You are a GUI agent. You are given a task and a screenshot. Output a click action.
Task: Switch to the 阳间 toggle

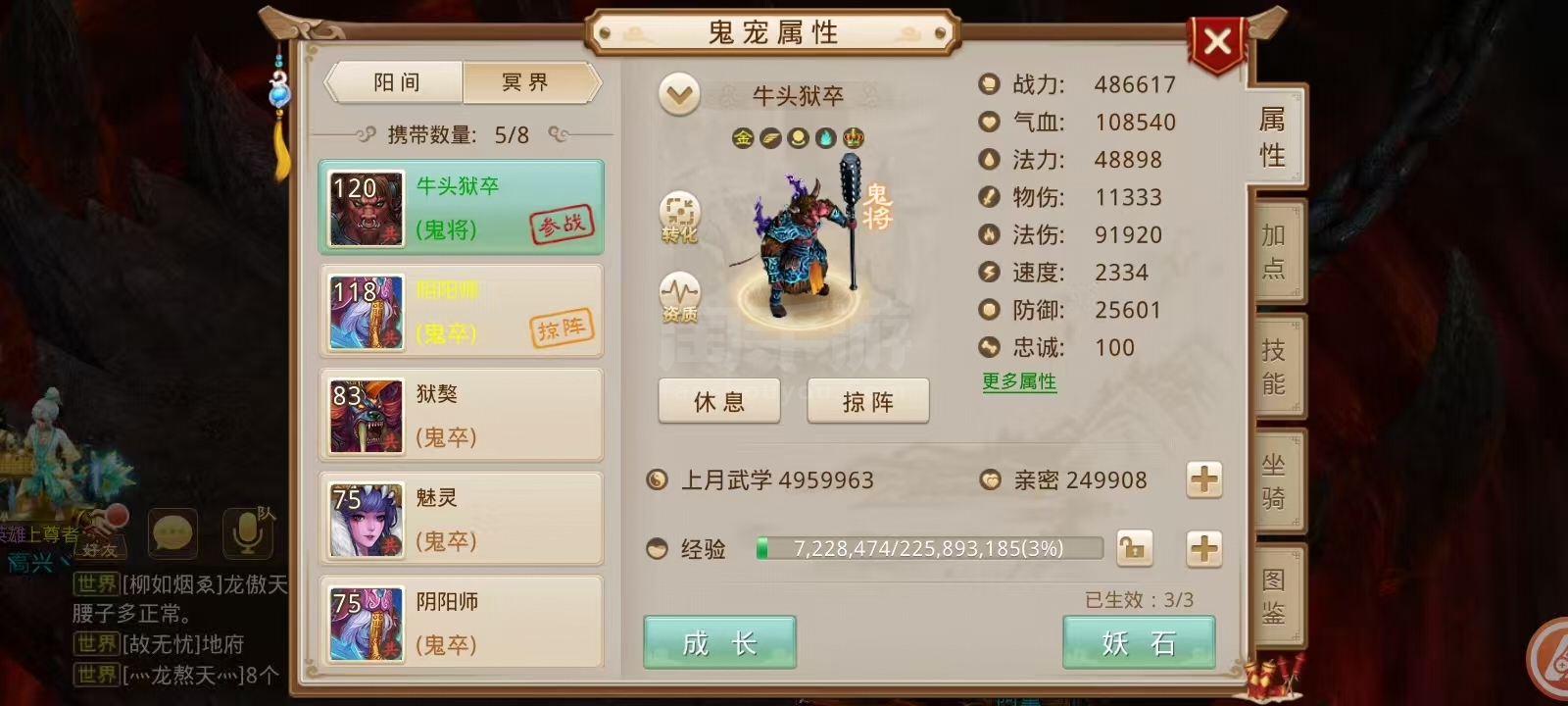[x=396, y=82]
